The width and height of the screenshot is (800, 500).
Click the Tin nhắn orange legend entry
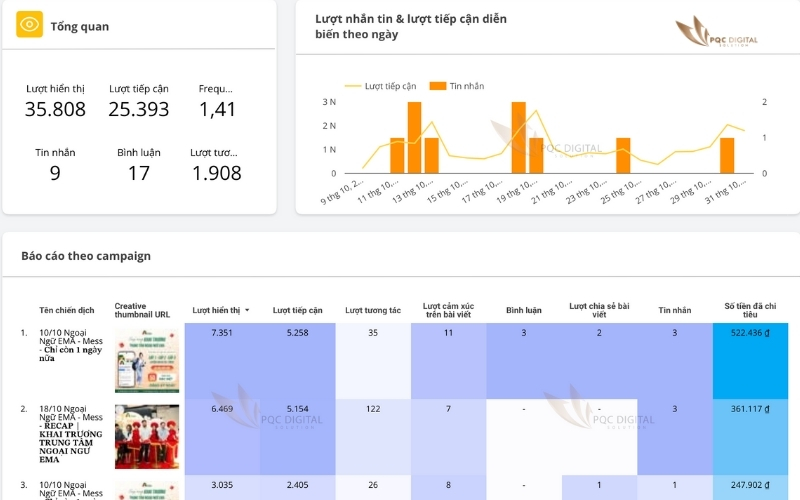[457, 86]
